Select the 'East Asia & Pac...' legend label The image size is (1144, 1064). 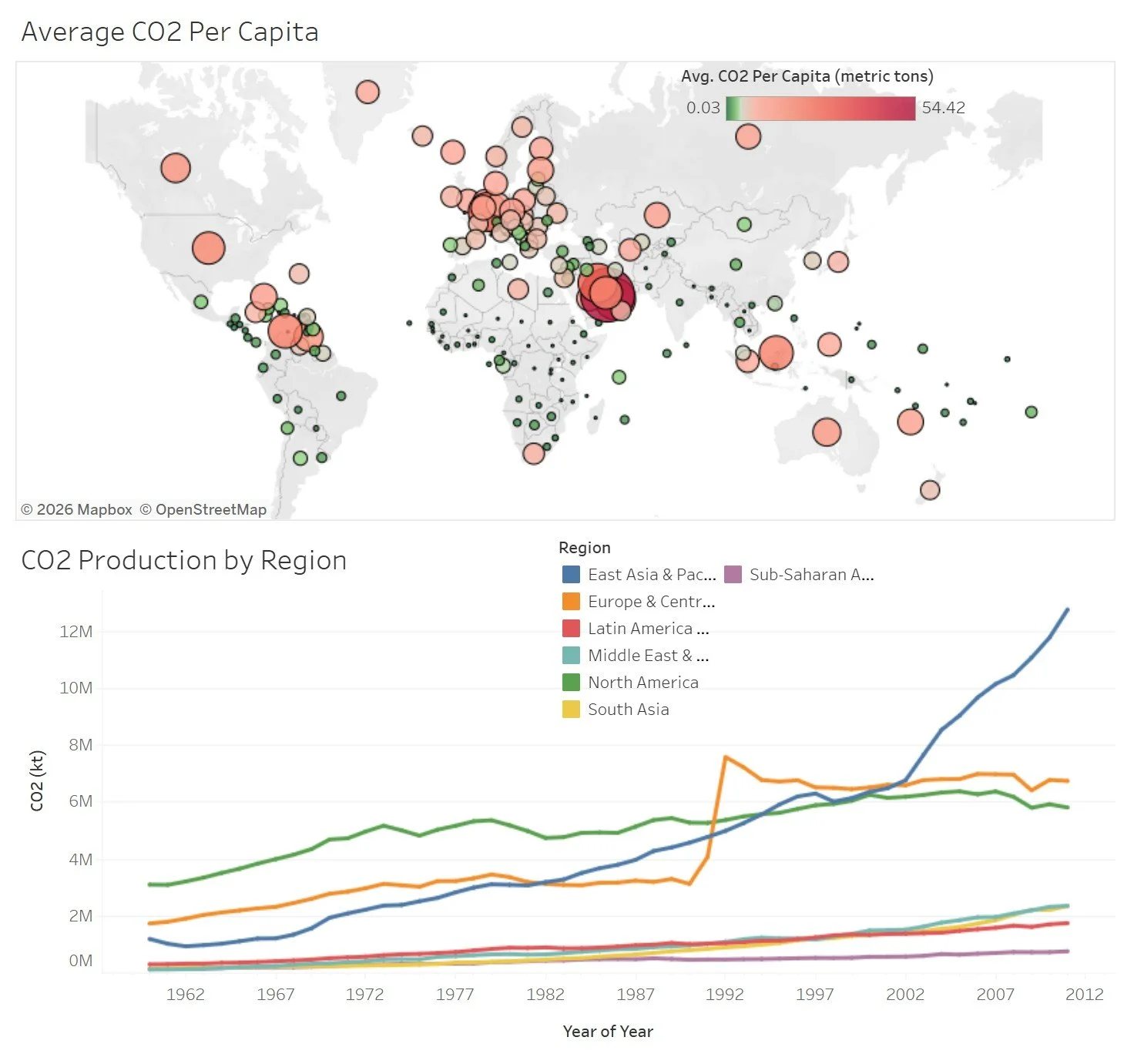point(652,574)
